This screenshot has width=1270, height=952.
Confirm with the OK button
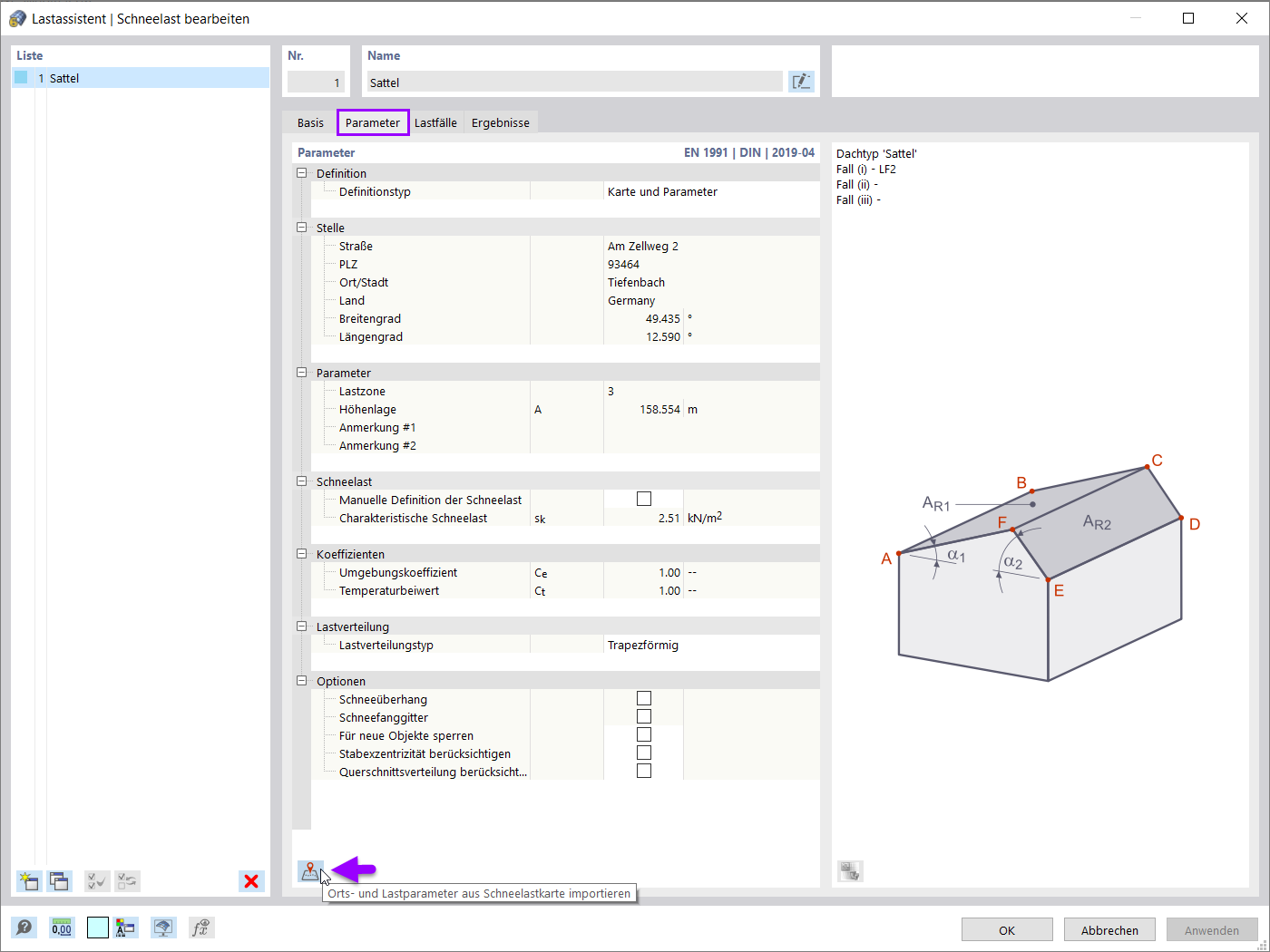coord(1007,930)
